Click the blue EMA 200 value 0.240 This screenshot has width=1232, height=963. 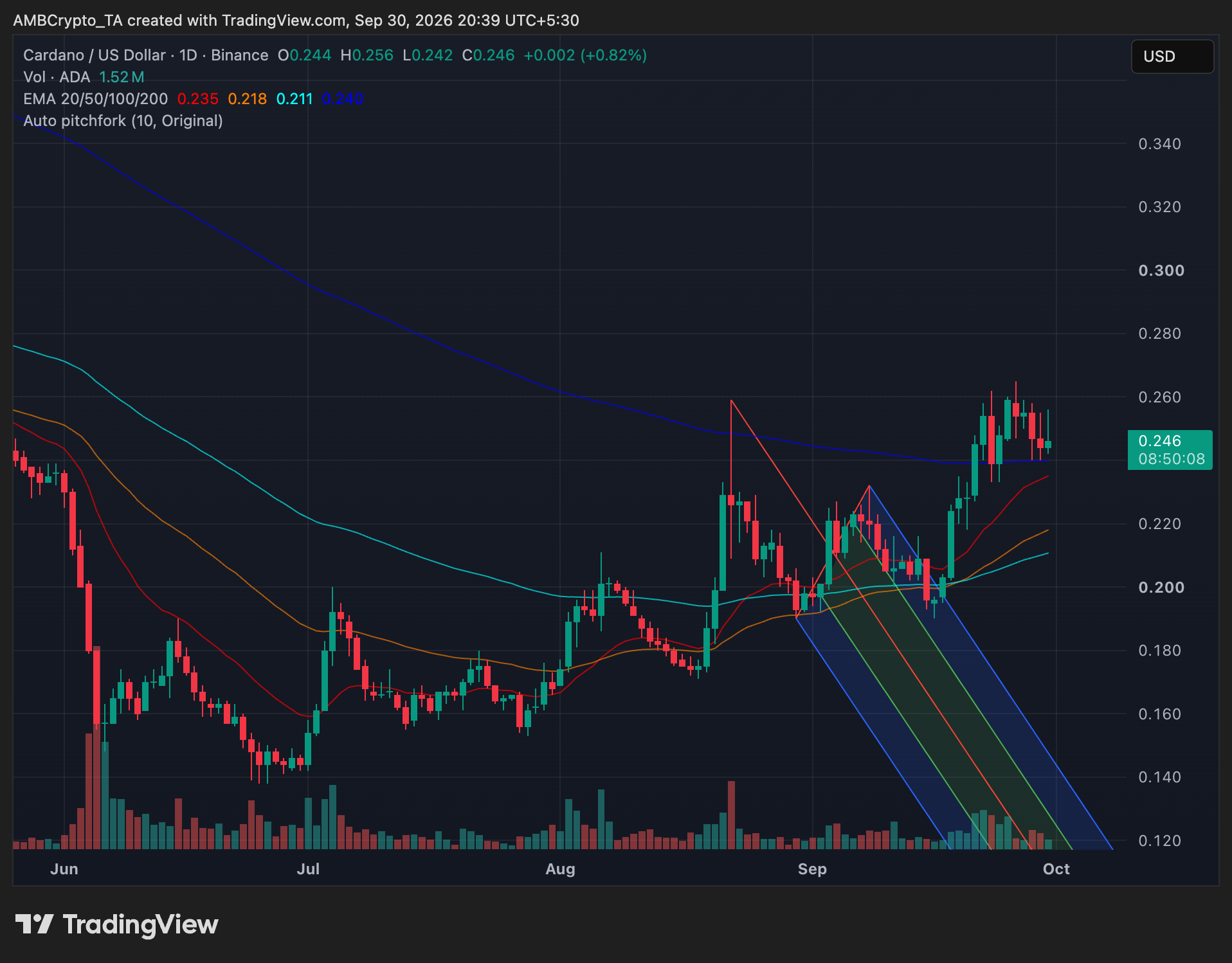coord(343,99)
